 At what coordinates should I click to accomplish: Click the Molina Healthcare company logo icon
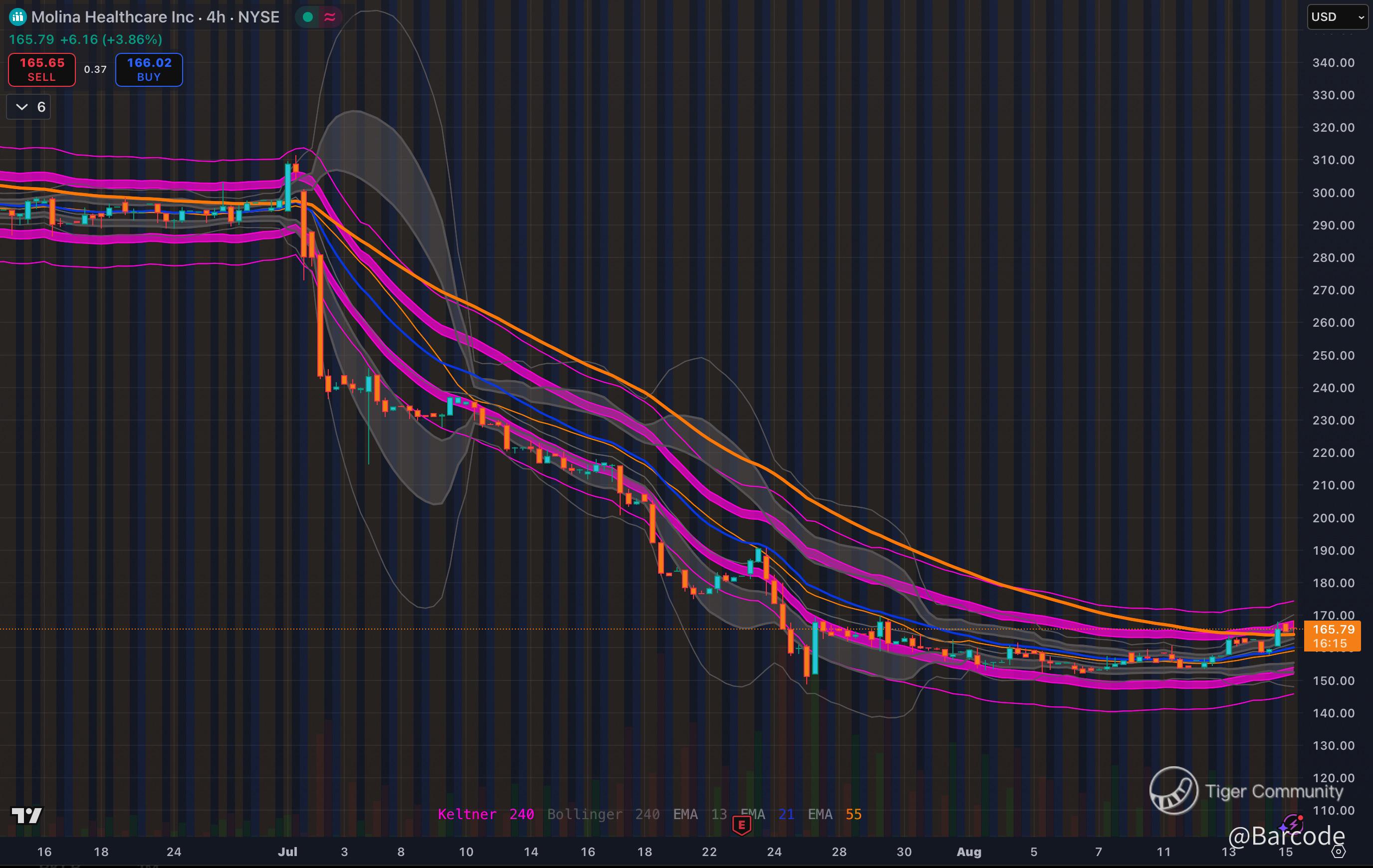[x=17, y=17]
